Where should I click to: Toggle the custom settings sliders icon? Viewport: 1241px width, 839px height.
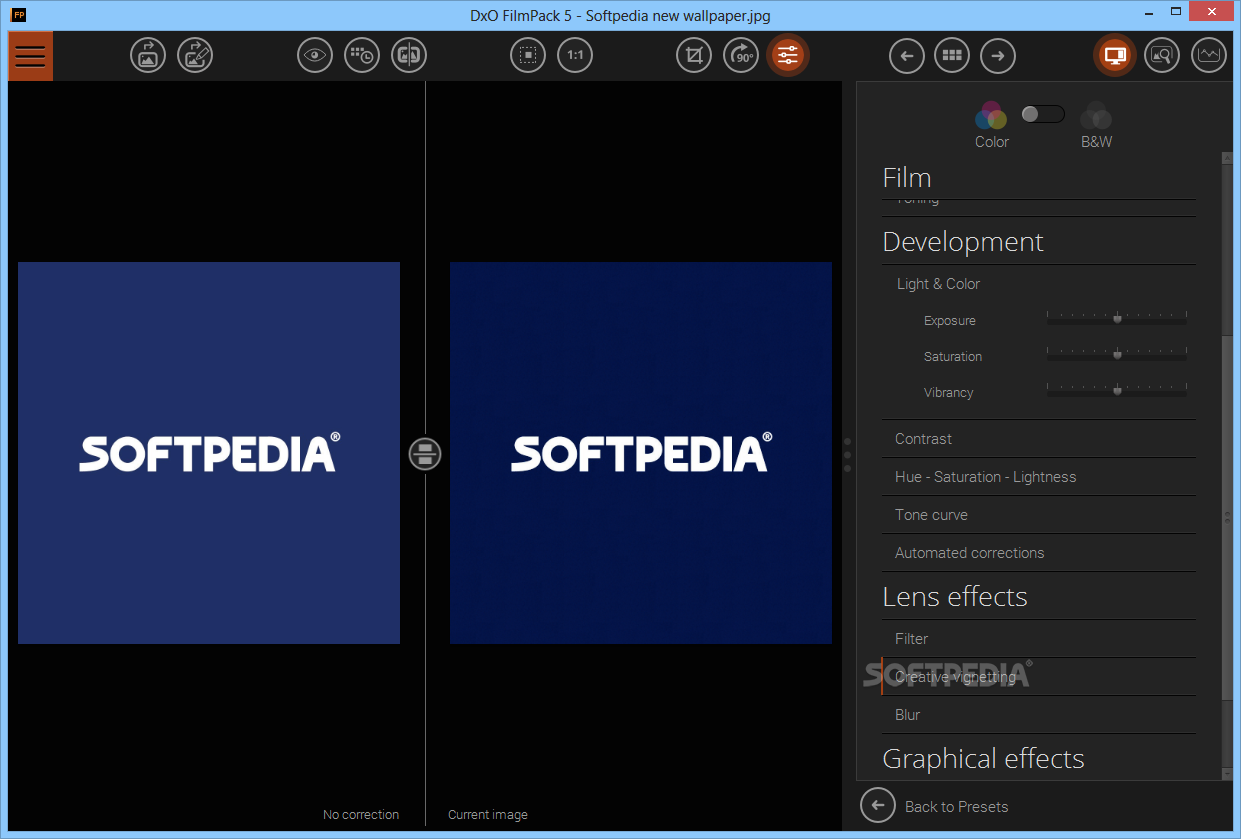coord(788,55)
